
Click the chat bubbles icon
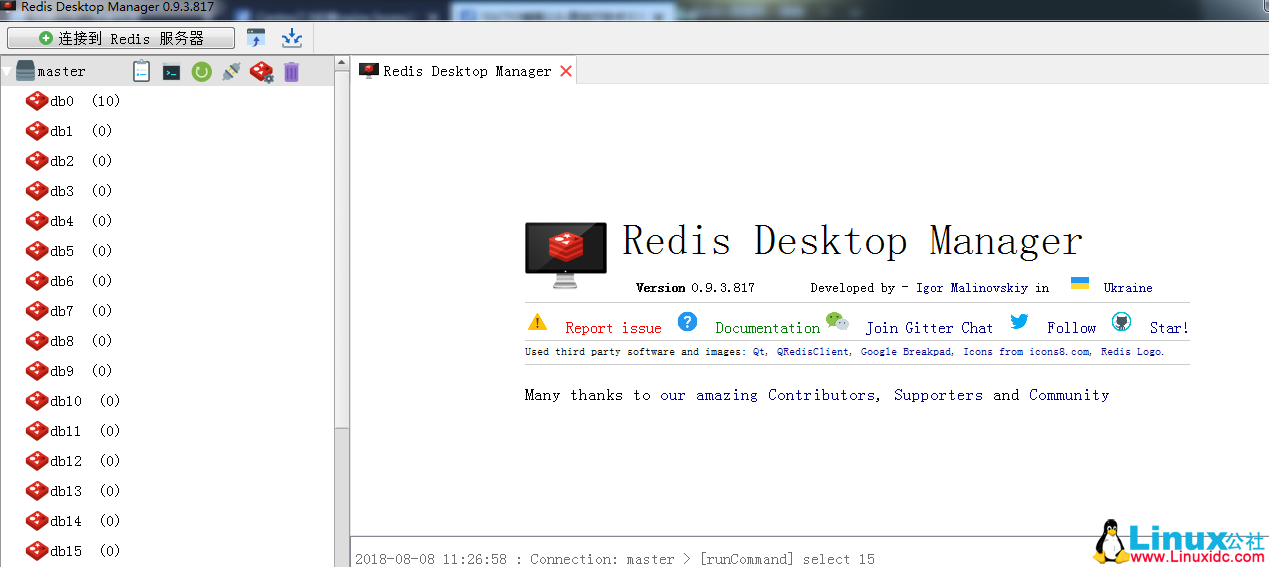(837, 322)
